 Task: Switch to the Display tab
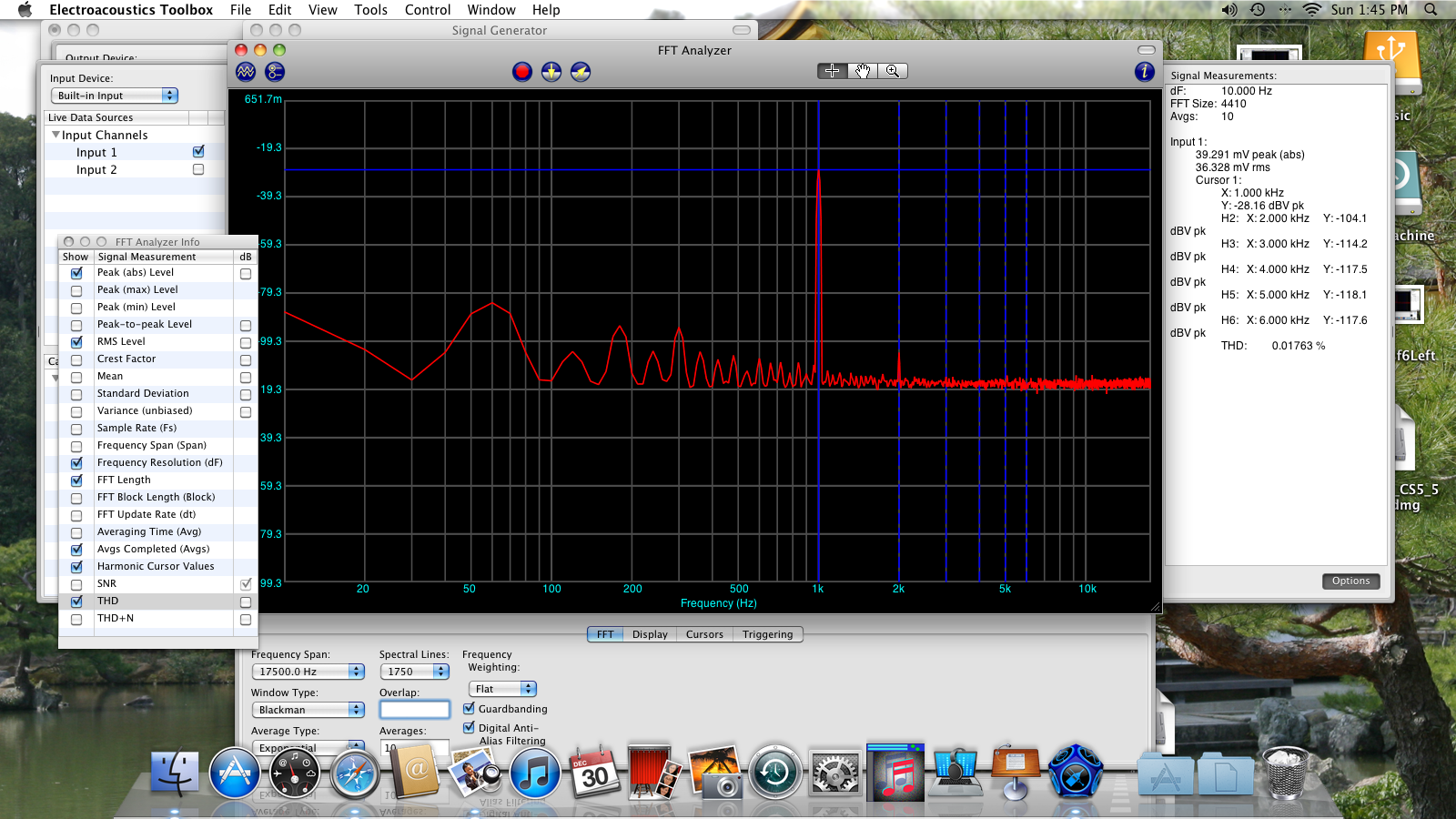click(650, 634)
